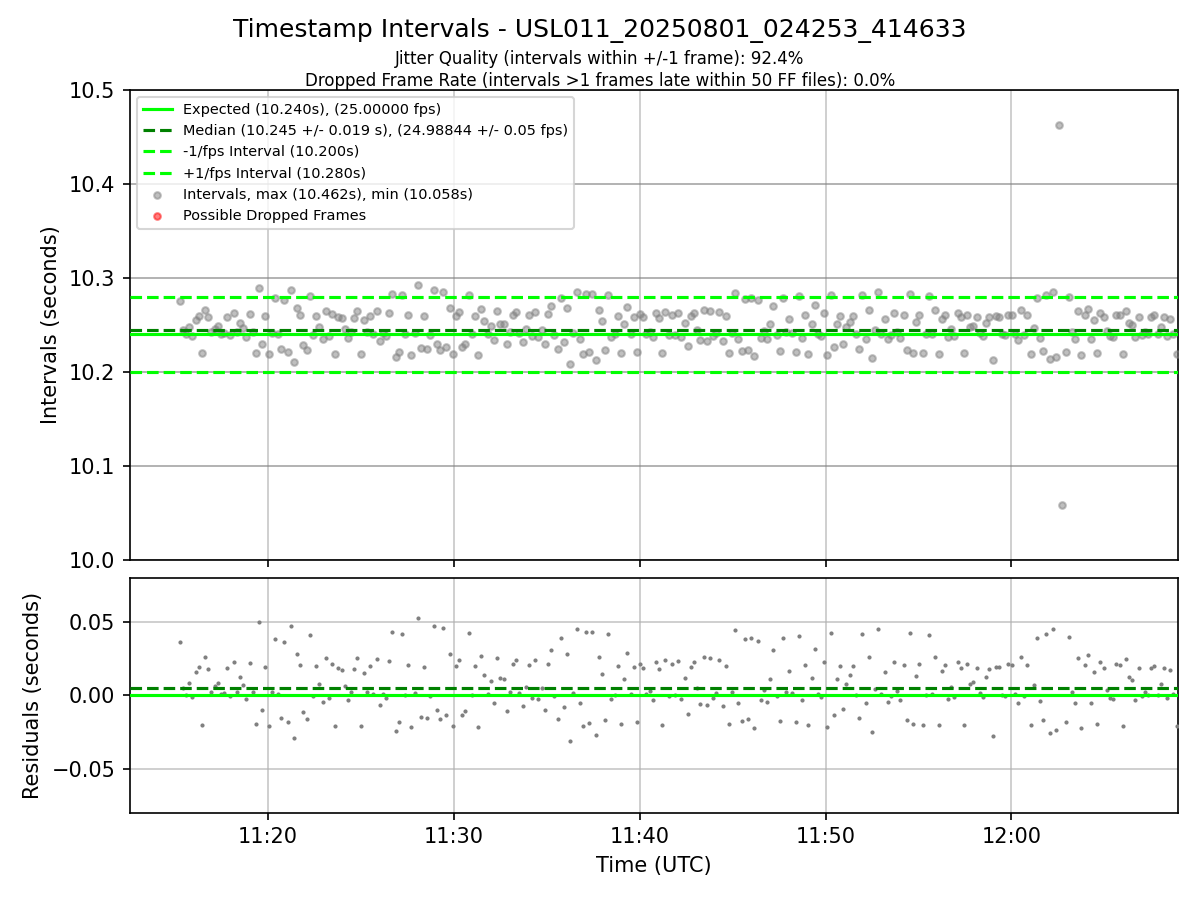Click the 'Possible Dropped Frames' legend entry
The height and width of the screenshot is (900, 1200).
coord(274,215)
